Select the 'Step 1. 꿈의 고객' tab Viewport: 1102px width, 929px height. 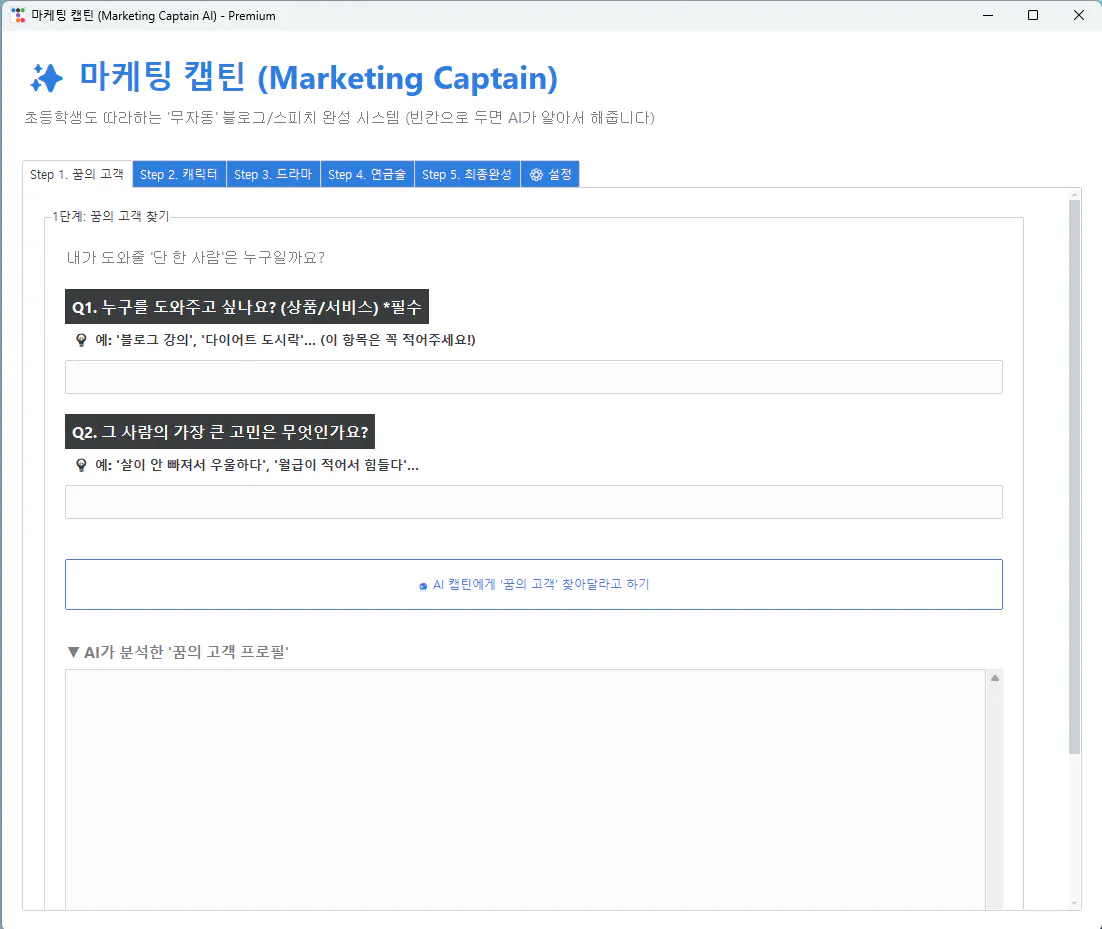coord(77,173)
